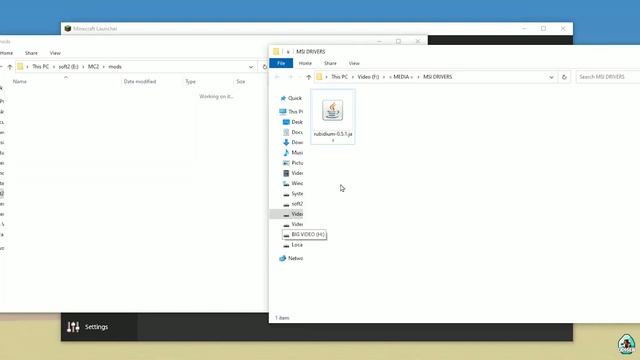Open Quick access in navigation pane
Screen dimensions: 640x360
coord(291,98)
